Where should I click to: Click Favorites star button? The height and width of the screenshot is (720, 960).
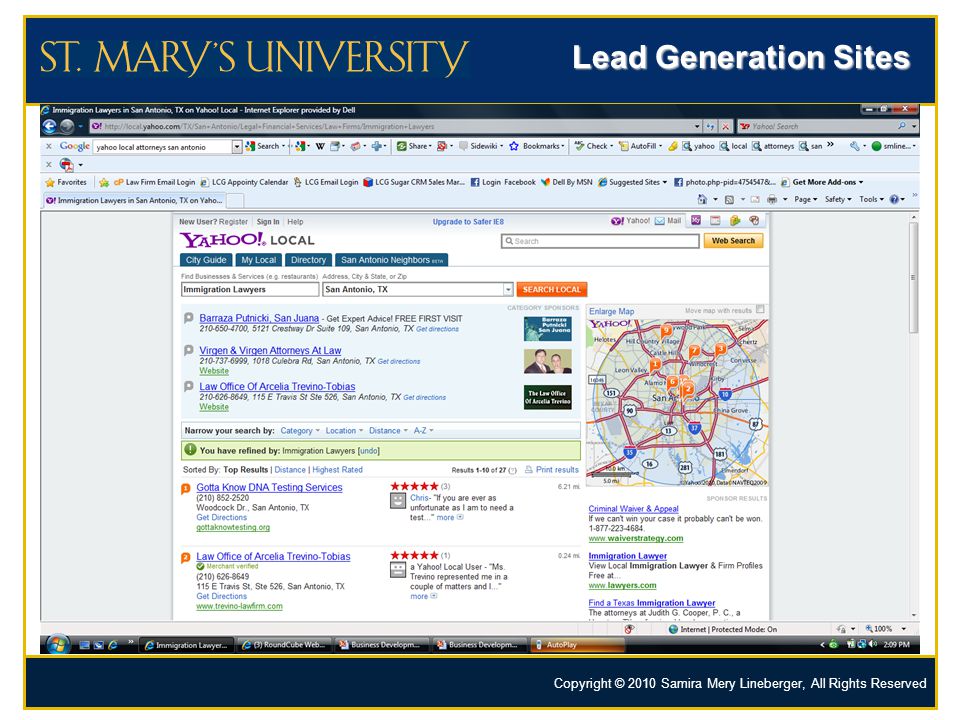(66, 182)
